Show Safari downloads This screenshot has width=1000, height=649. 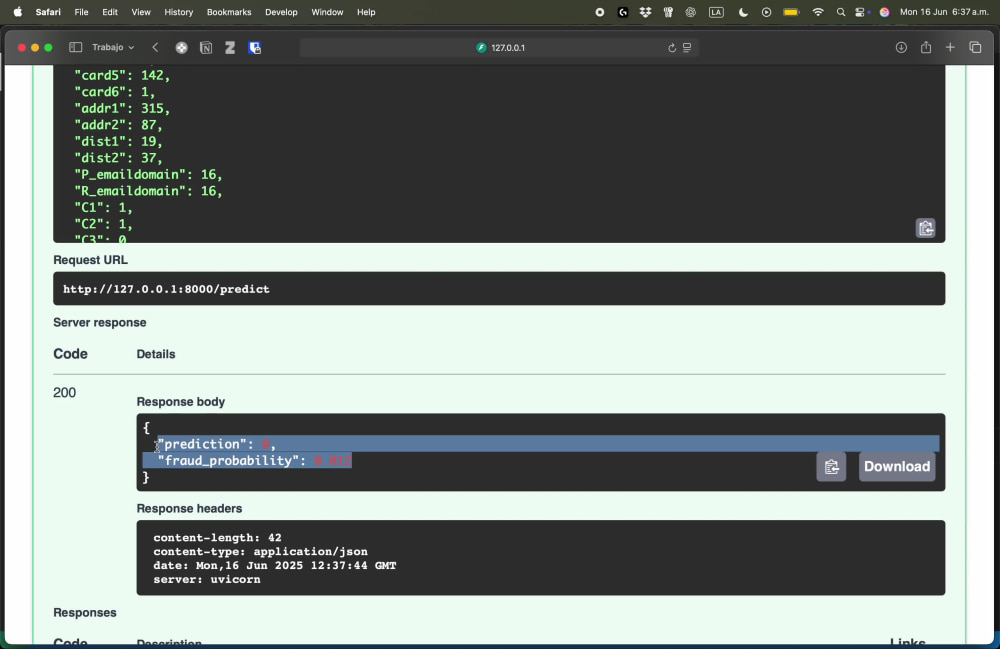pos(901,47)
